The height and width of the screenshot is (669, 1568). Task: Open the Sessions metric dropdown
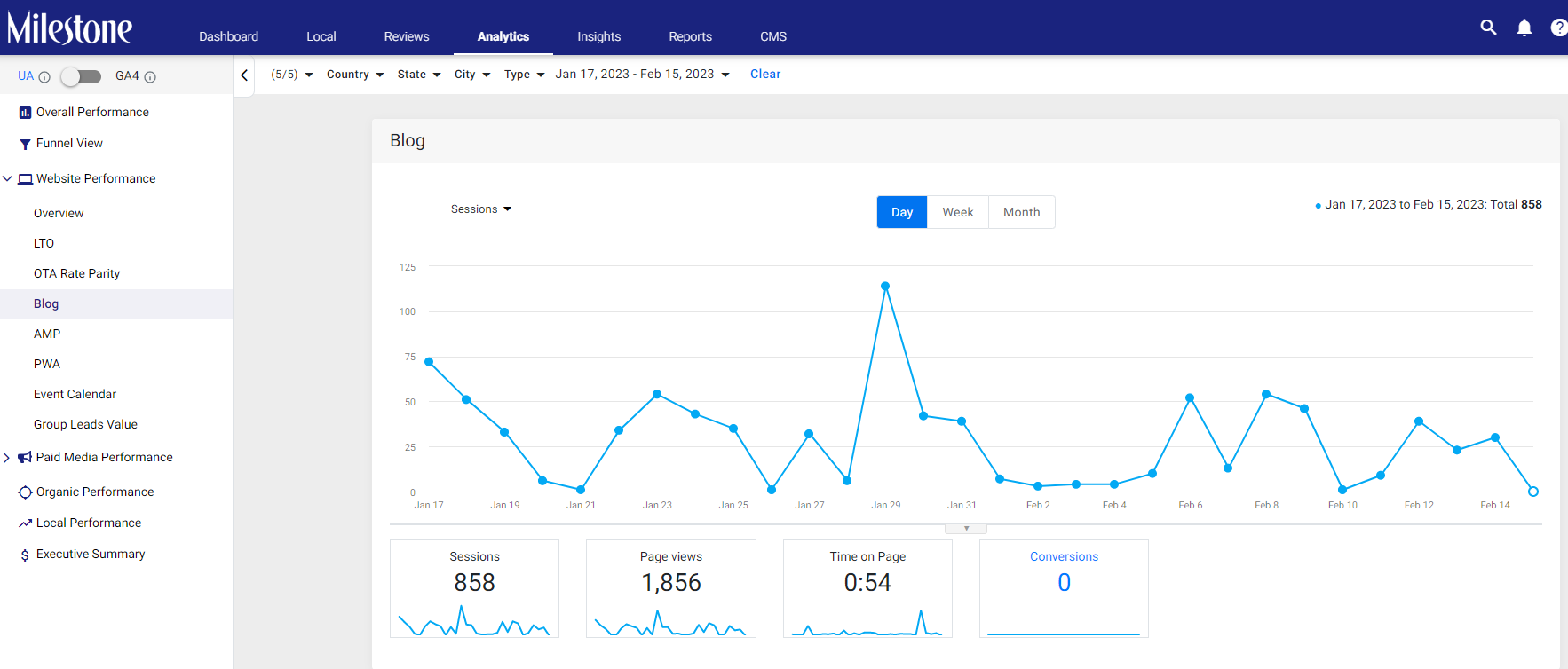481,209
